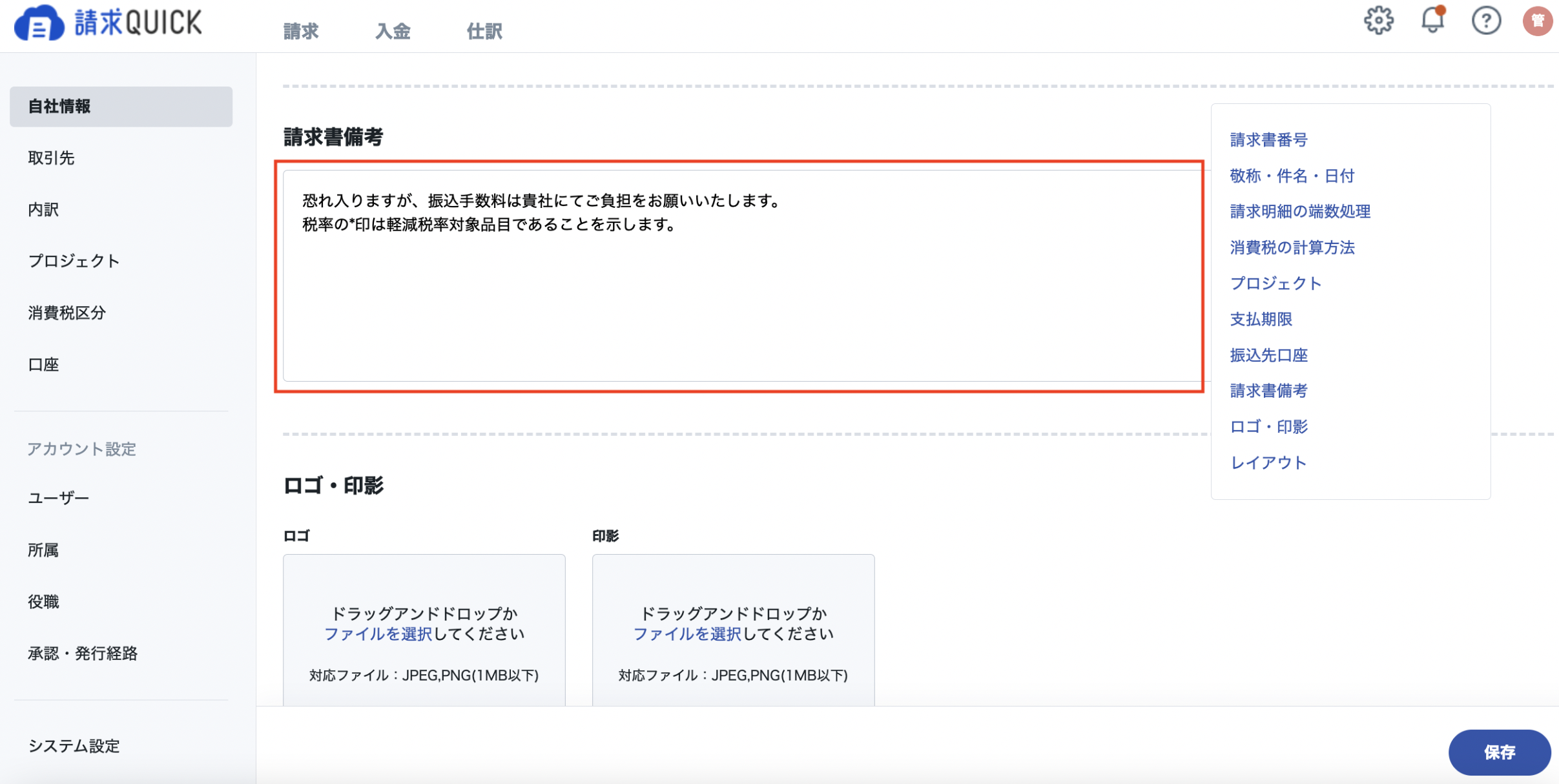Screen dimensions: 1559x784
Task: Jump to 請求書番号 section link
Action: pos(1268,140)
